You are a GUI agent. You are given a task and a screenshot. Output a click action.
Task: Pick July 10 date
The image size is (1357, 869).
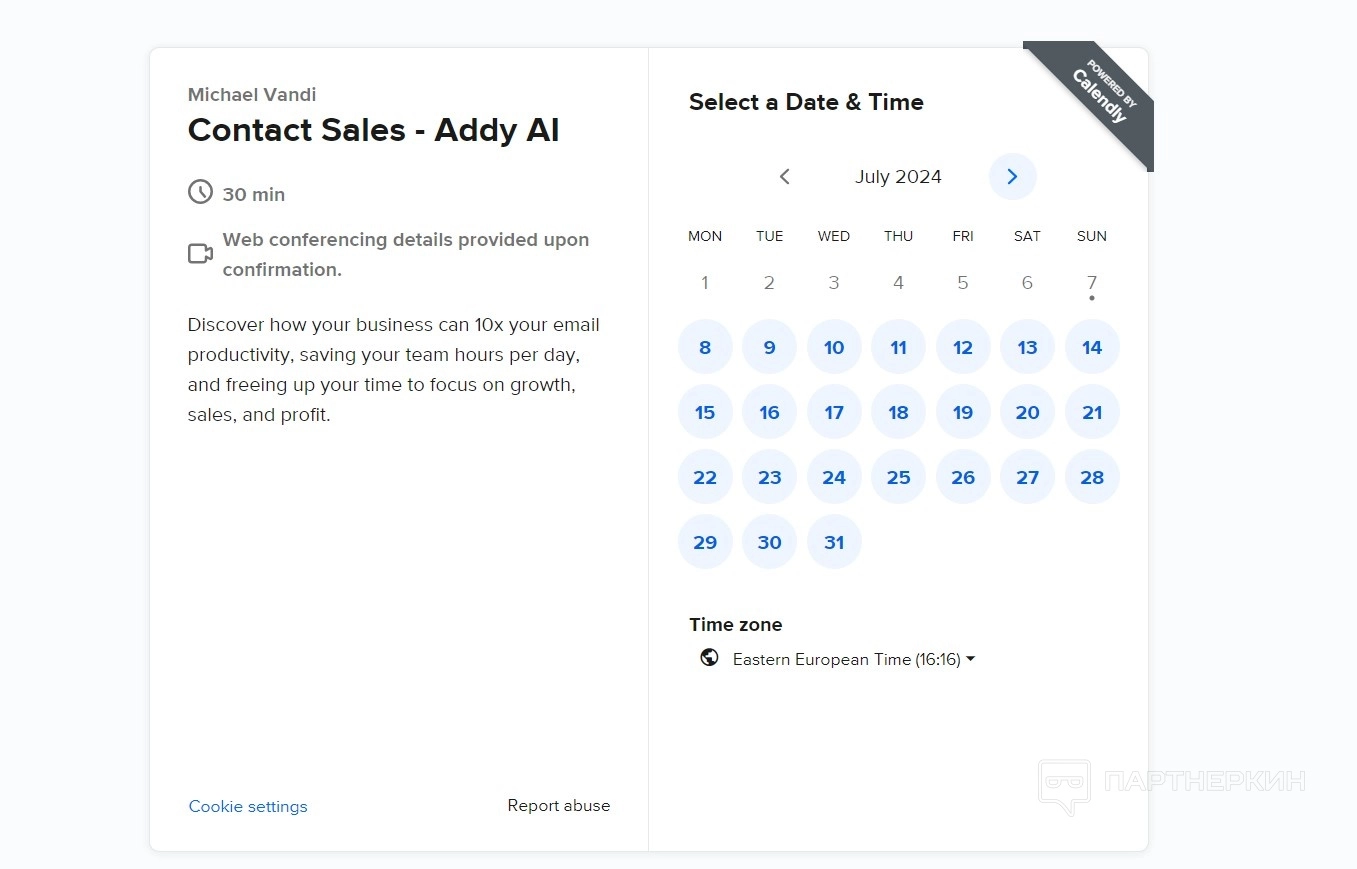pos(834,348)
